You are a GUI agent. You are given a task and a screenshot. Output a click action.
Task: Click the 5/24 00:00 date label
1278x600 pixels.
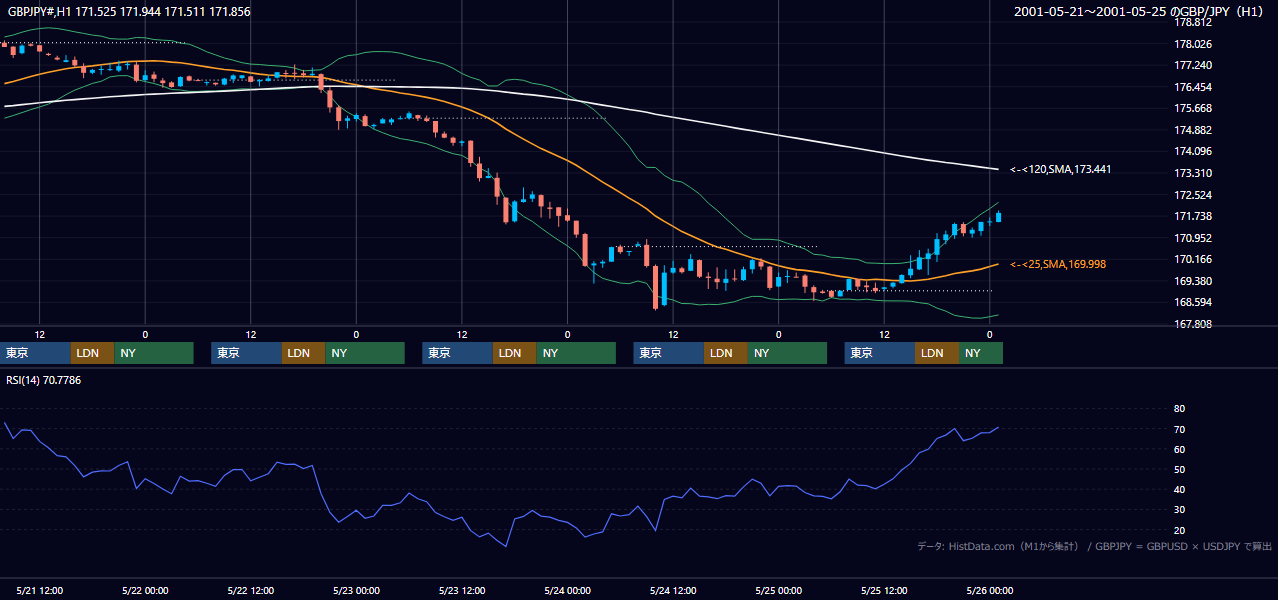[567, 590]
